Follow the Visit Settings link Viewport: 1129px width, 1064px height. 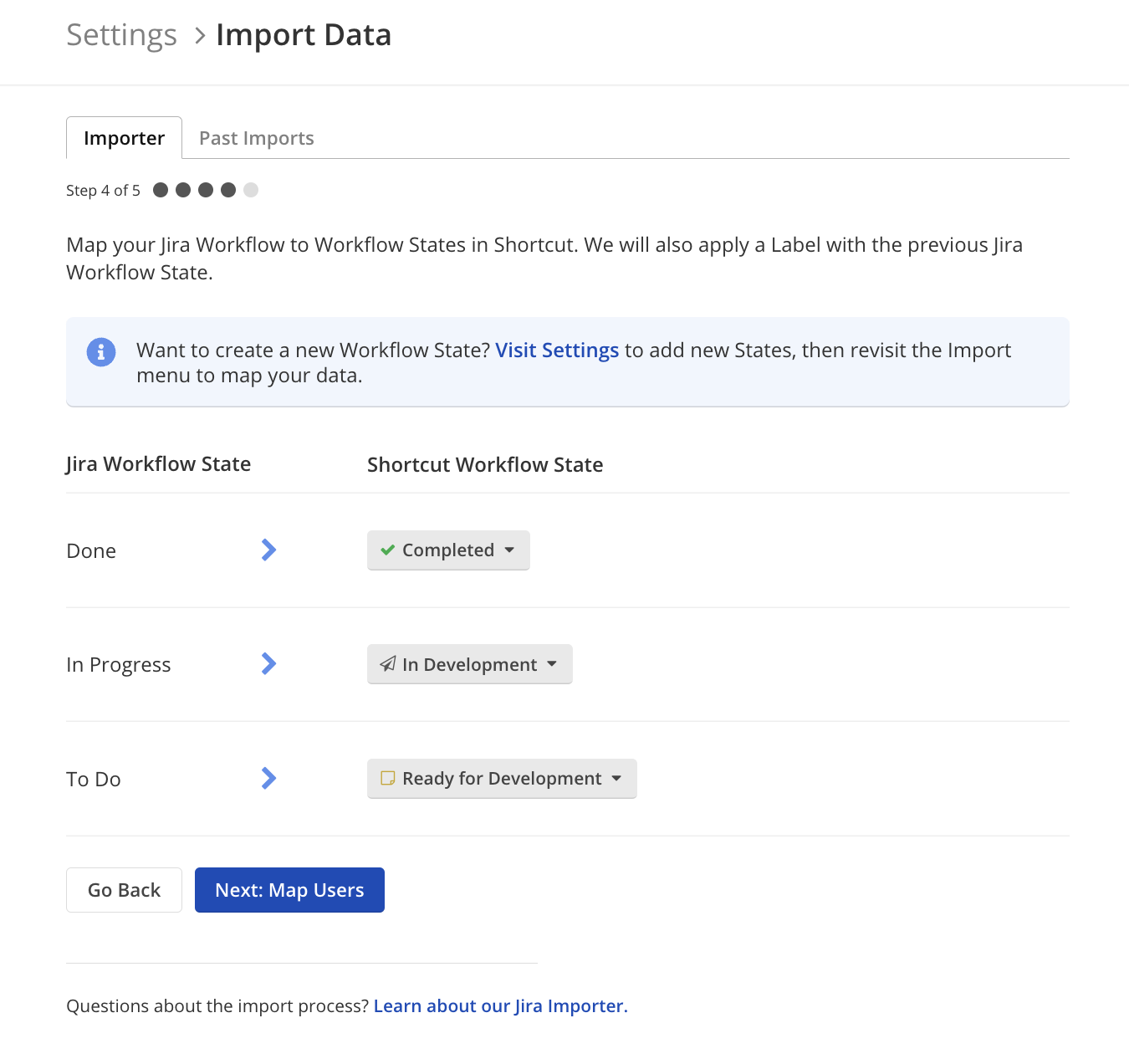click(x=557, y=350)
